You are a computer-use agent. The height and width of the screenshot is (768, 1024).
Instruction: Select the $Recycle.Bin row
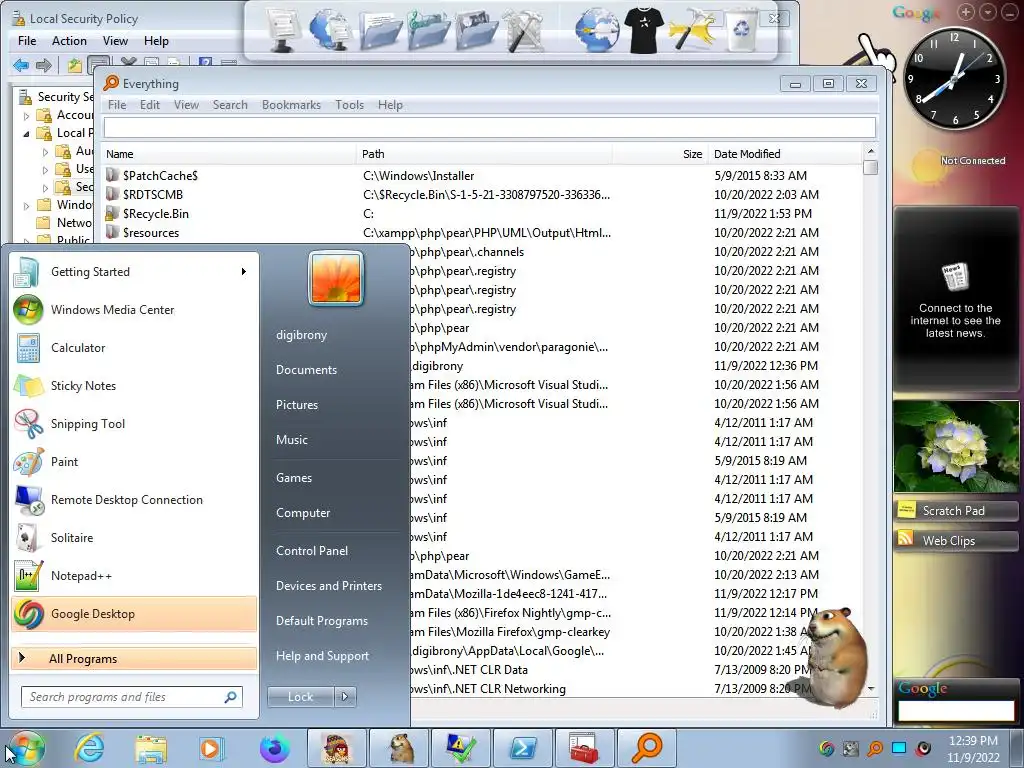483,214
